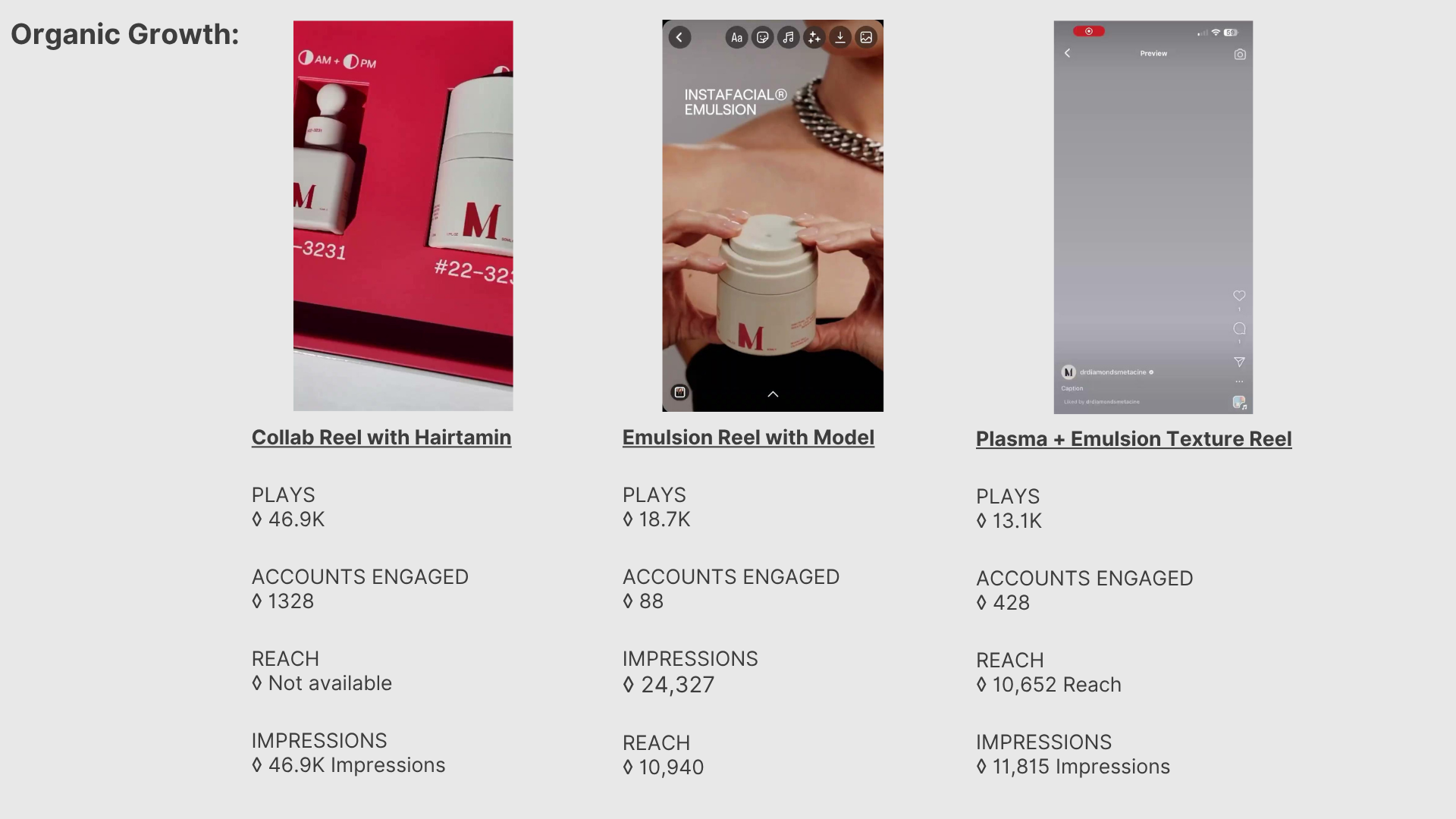This screenshot has width=1456, height=819.
Task: Tap the download arrow icon
Action: pos(839,37)
